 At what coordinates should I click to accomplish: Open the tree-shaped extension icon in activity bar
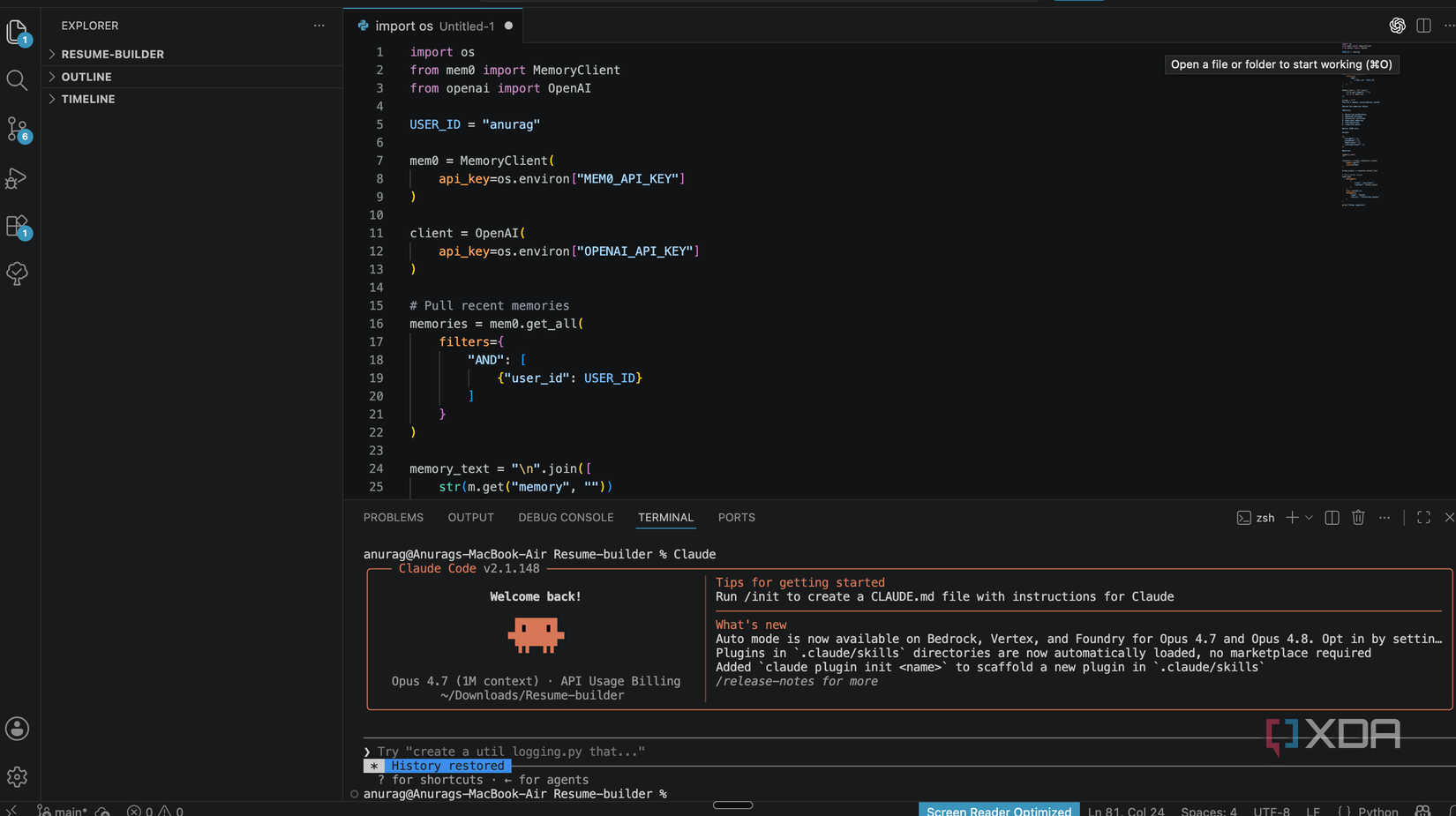(x=17, y=273)
